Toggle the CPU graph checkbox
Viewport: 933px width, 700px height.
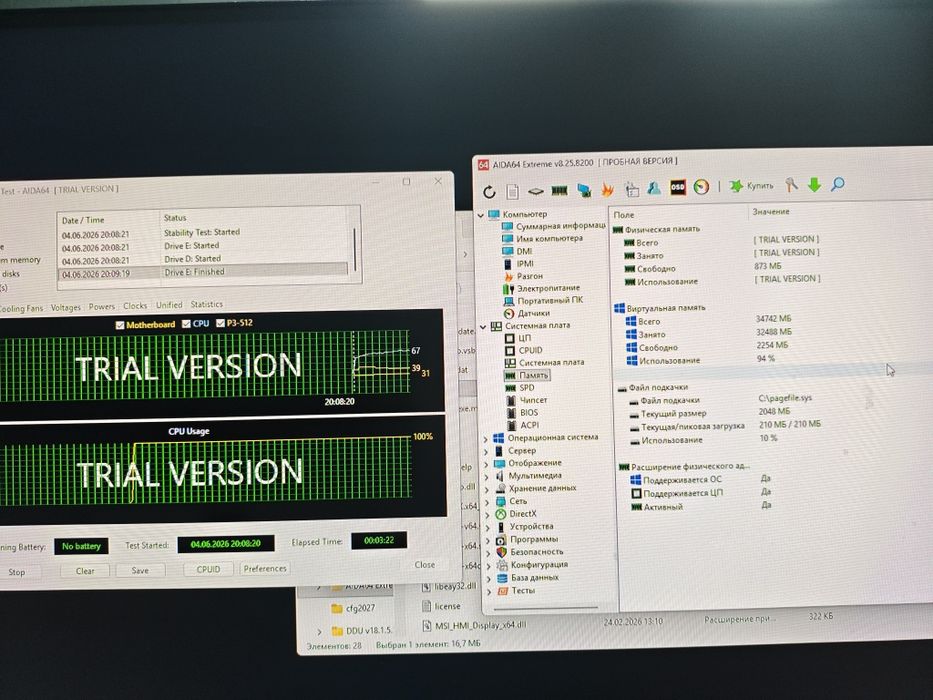[x=186, y=324]
